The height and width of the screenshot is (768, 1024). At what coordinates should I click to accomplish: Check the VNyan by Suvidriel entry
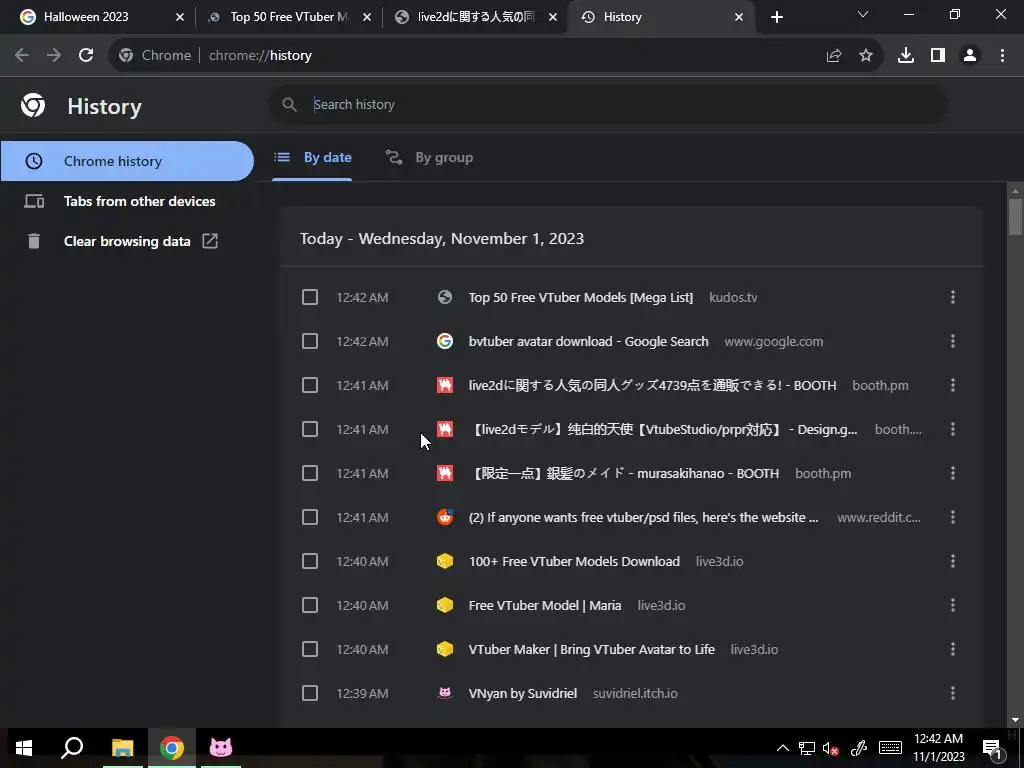310,693
